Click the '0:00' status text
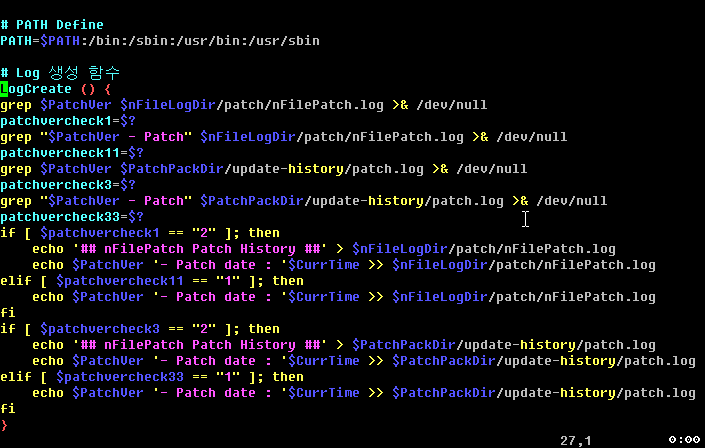 point(684,440)
